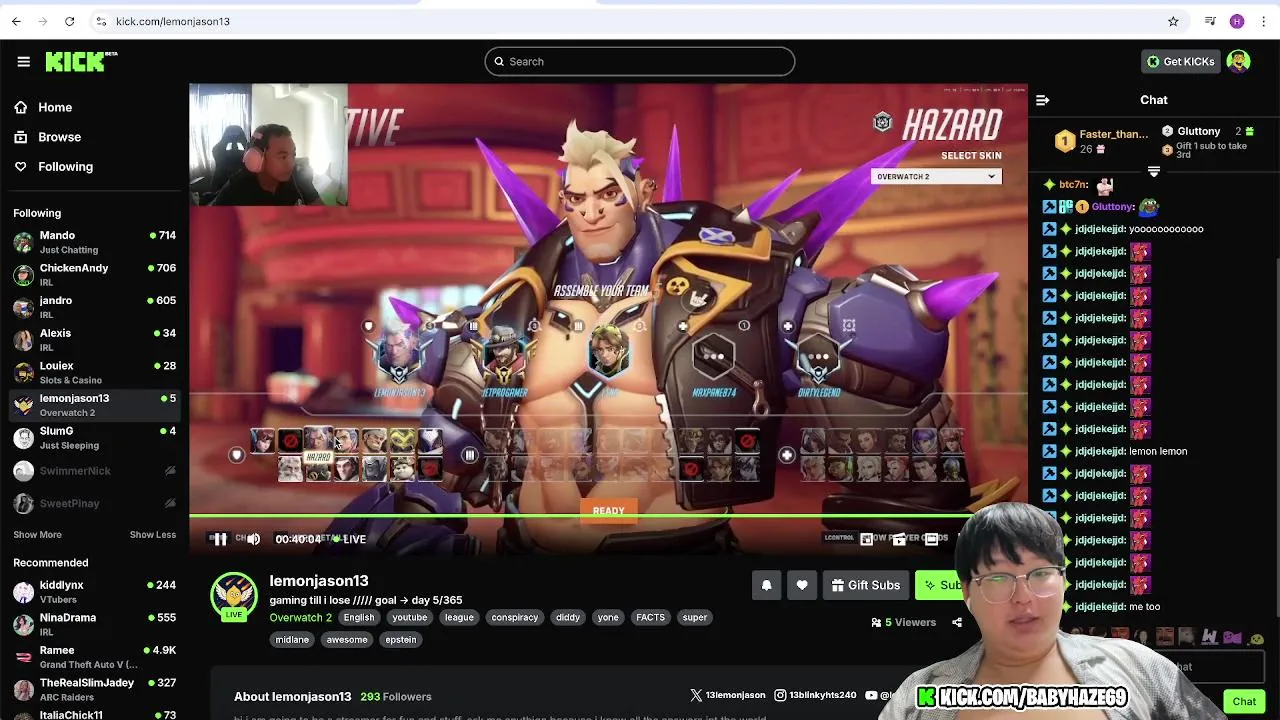Select lemonjason13 in the Following list
This screenshot has width=1280, height=720.
click(x=95, y=405)
